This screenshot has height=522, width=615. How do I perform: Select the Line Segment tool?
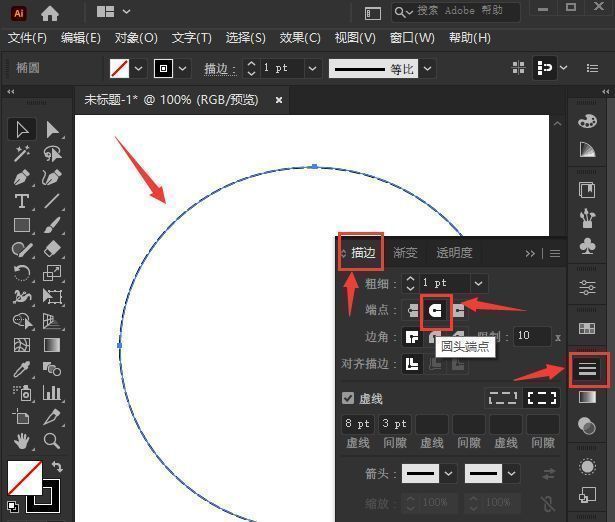[52, 201]
